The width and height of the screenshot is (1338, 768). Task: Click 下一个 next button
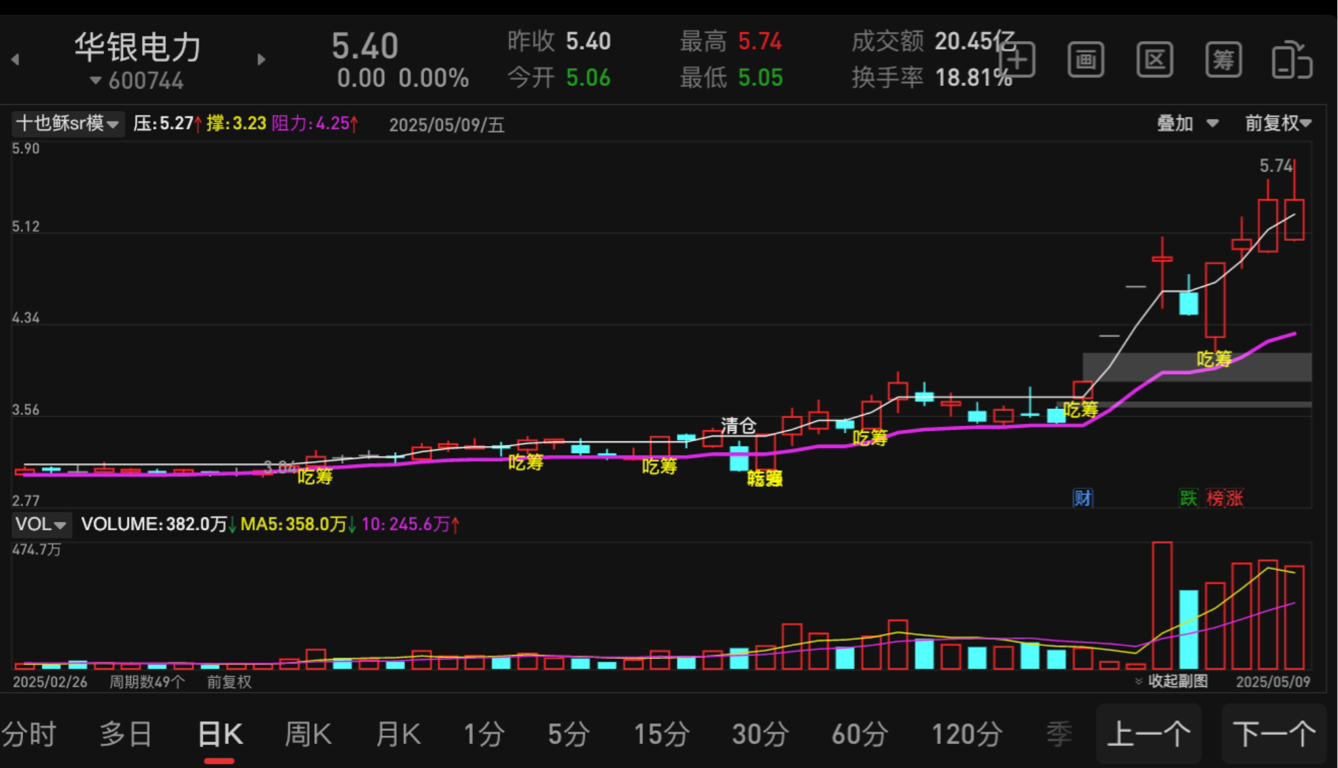1274,735
